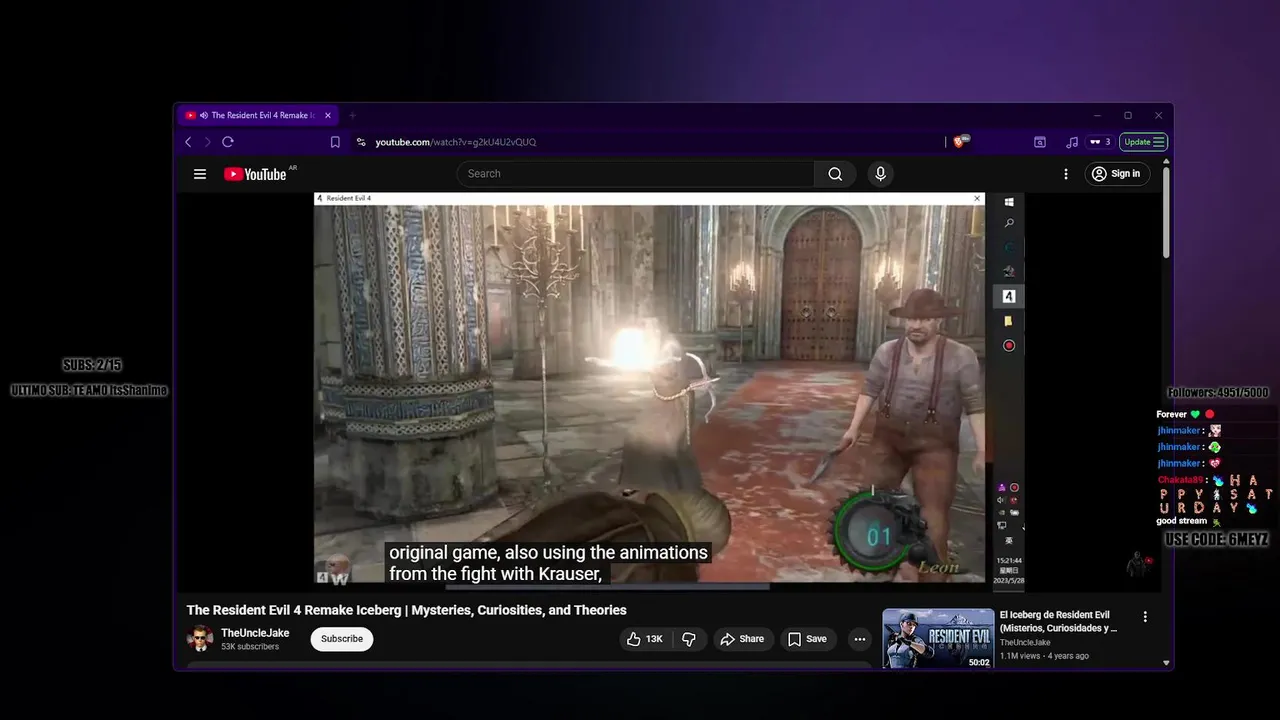The height and width of the screenshot is (720, 1280).
Task: Select the Resident Evil 4 Remake tab
Action: (259, 115)
